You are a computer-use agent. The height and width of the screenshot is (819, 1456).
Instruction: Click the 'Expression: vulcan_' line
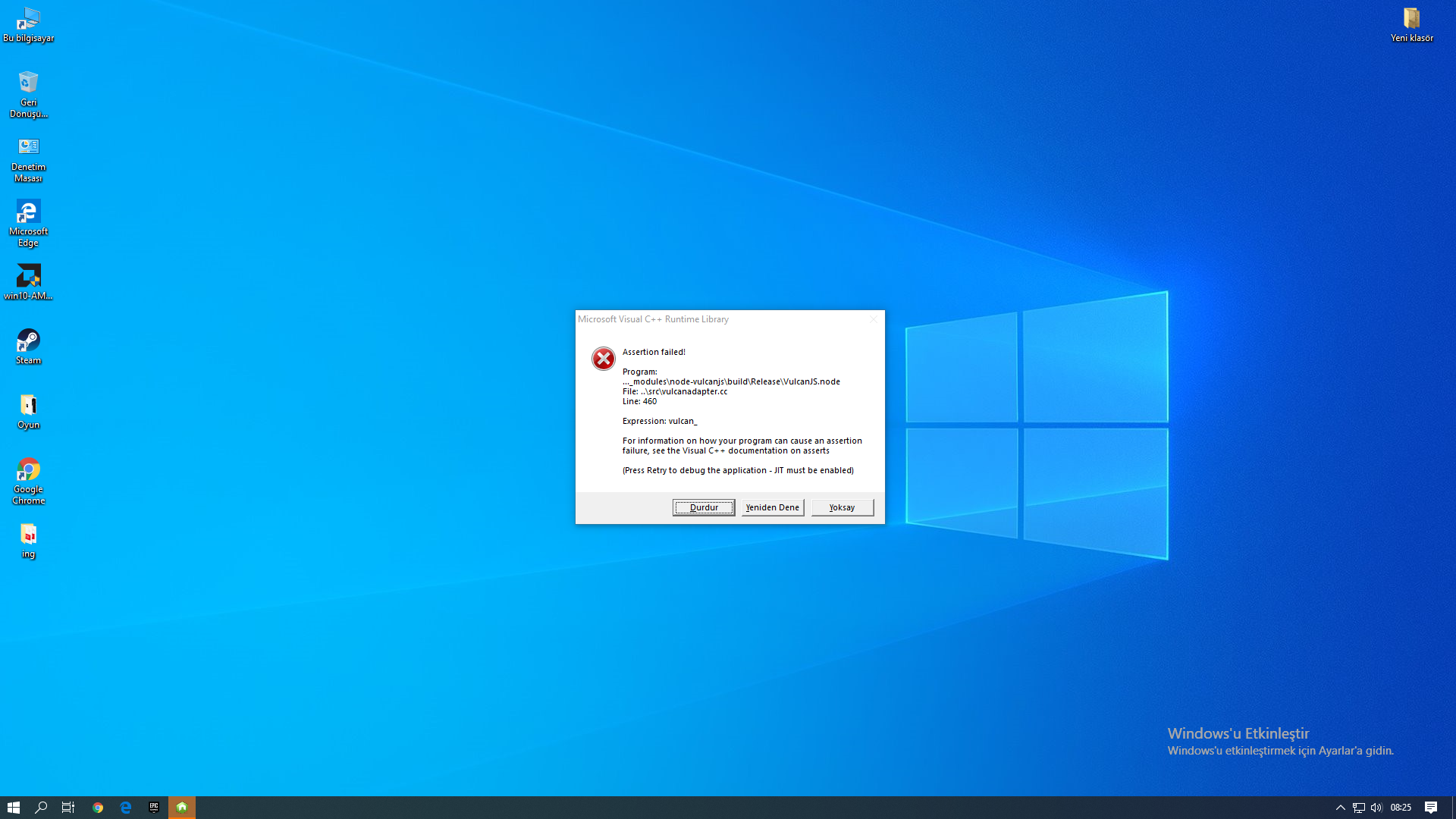pyautogui.click(x=660, y=421)
